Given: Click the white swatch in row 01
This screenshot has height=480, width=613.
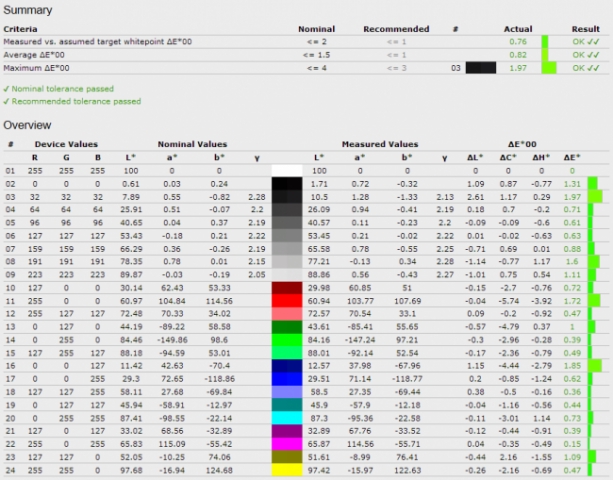Looking at the screenshot, I should coord(289,171).
